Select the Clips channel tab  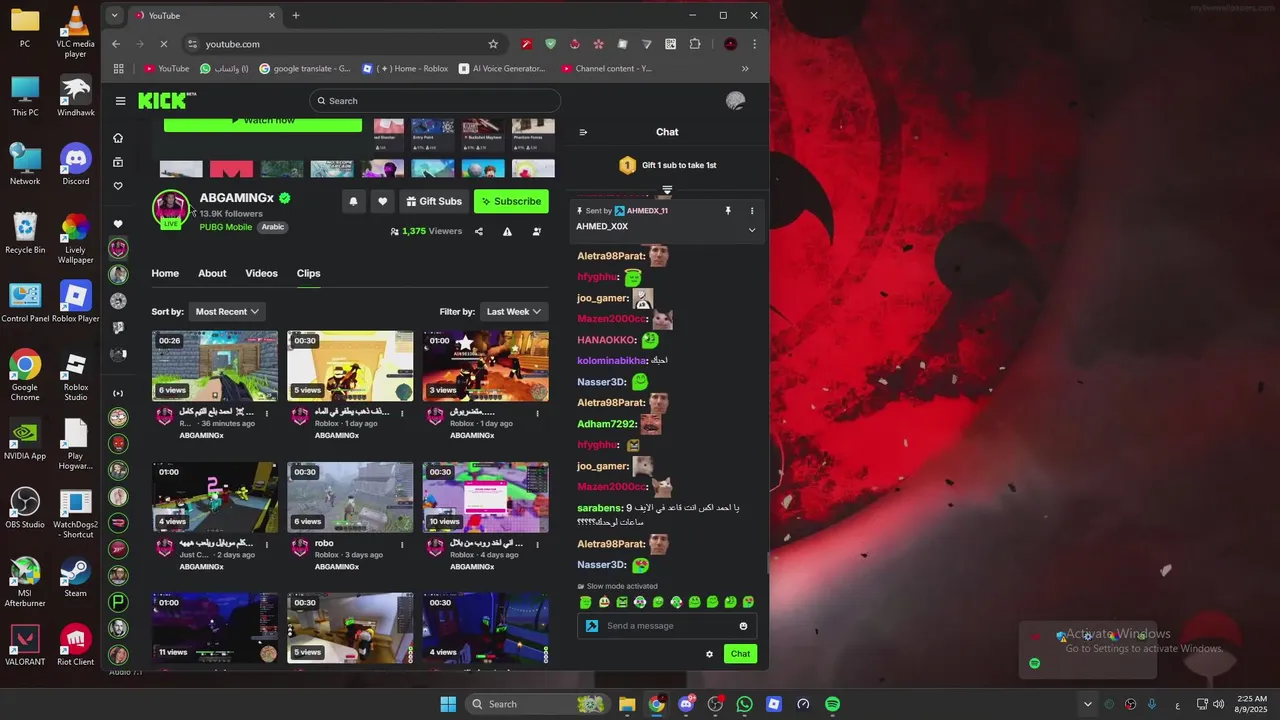308,273
